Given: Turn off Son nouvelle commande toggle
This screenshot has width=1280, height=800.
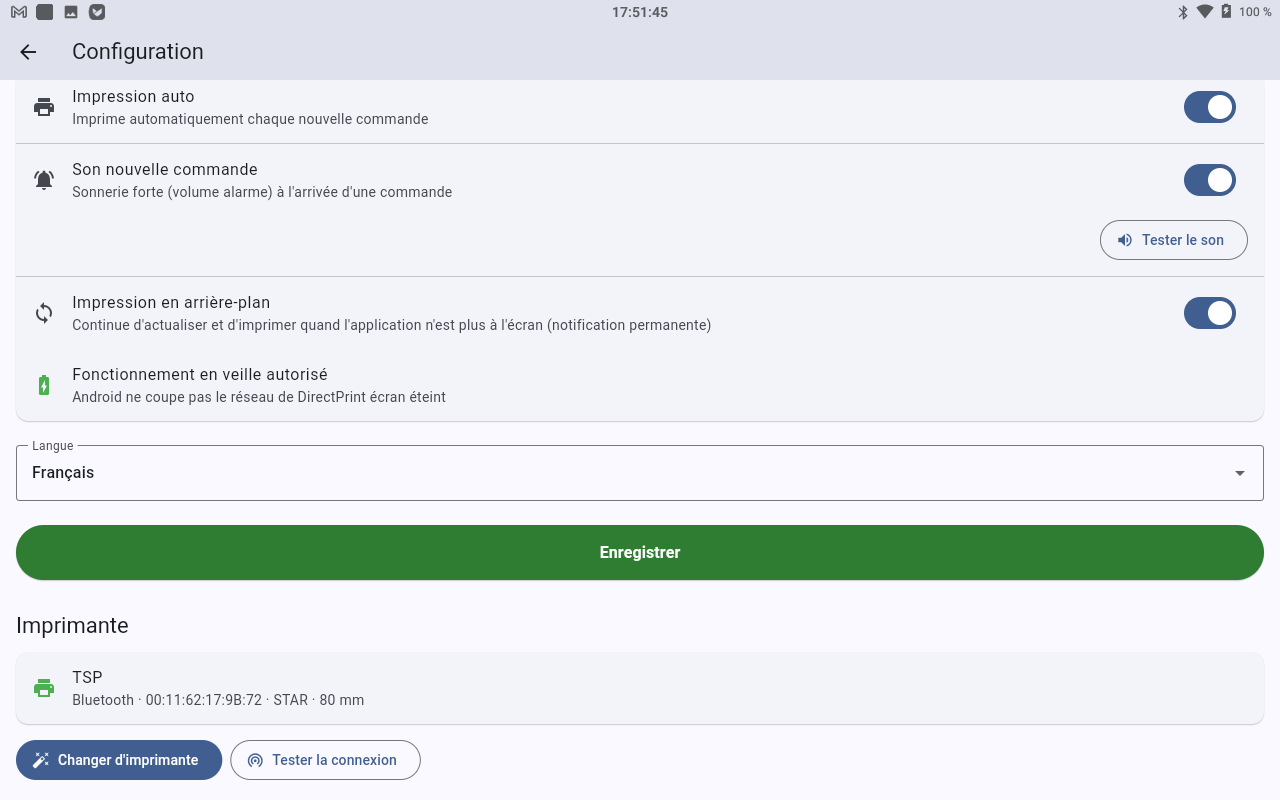Looking at the screenshot, I should (1210, 180).
